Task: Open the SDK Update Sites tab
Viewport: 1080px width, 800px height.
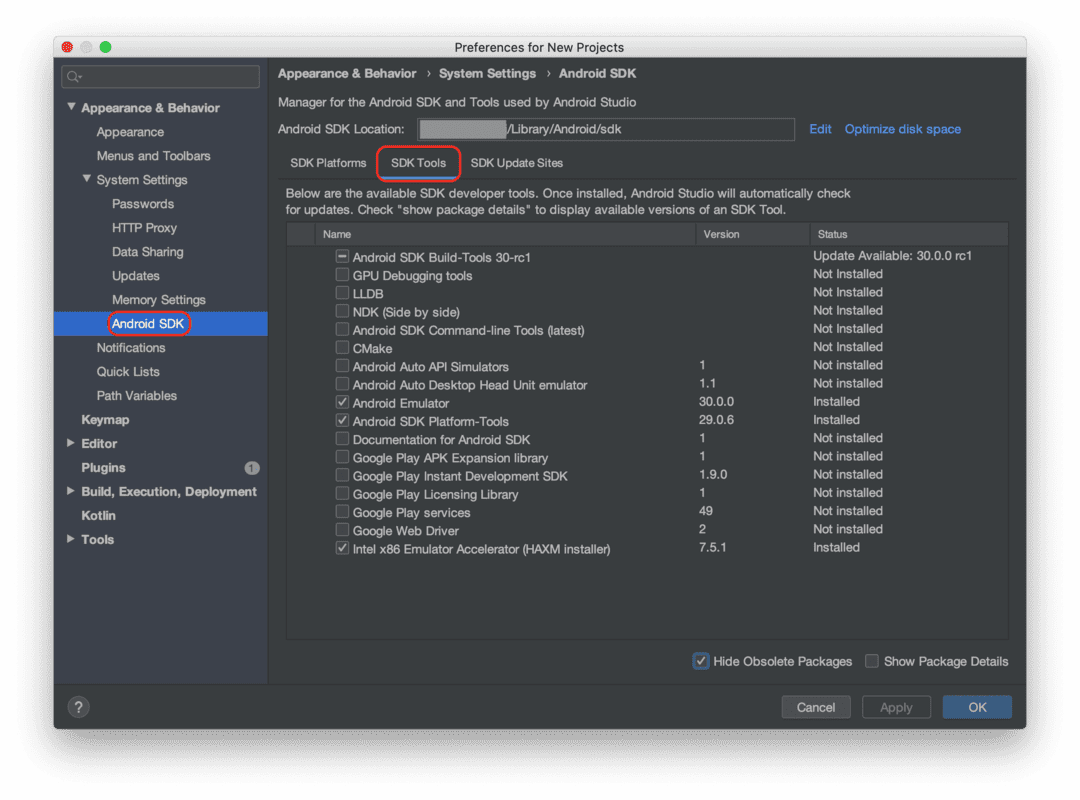Action: click(x=514, y=163)
